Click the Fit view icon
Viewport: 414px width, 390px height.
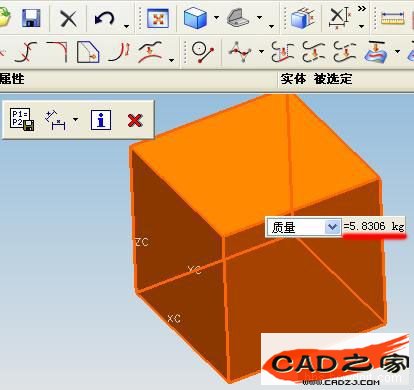click(x=158, y=18)
